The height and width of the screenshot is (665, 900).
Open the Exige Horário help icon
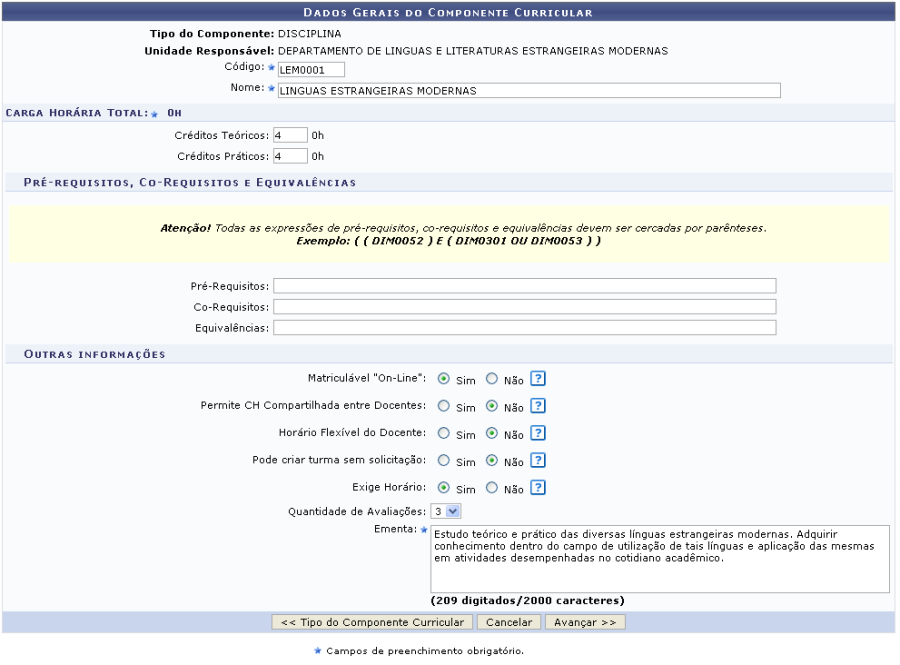point(538,488)
